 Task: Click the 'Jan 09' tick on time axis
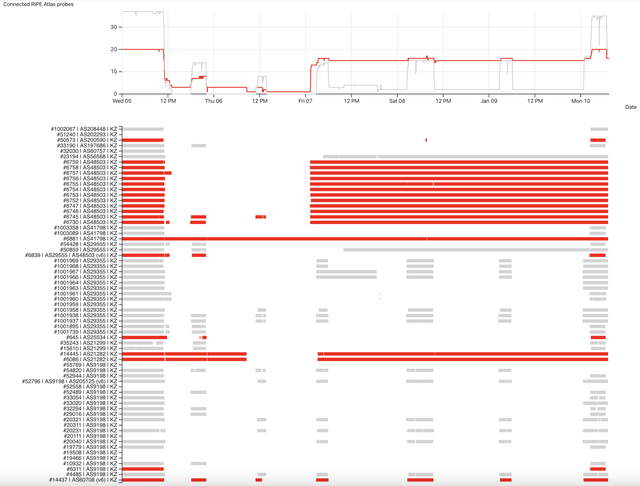point(489,101)
